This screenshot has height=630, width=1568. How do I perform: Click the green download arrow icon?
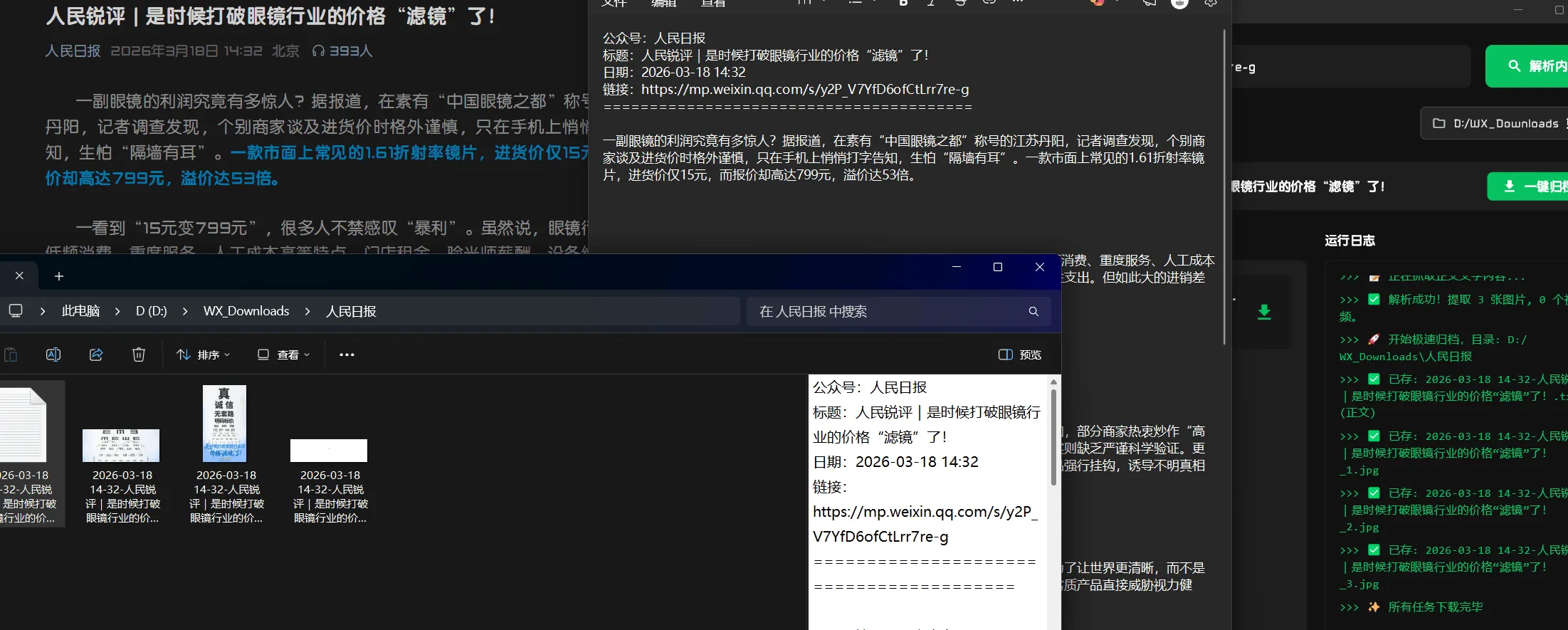pyautogui.click(x=1264, y=312)
